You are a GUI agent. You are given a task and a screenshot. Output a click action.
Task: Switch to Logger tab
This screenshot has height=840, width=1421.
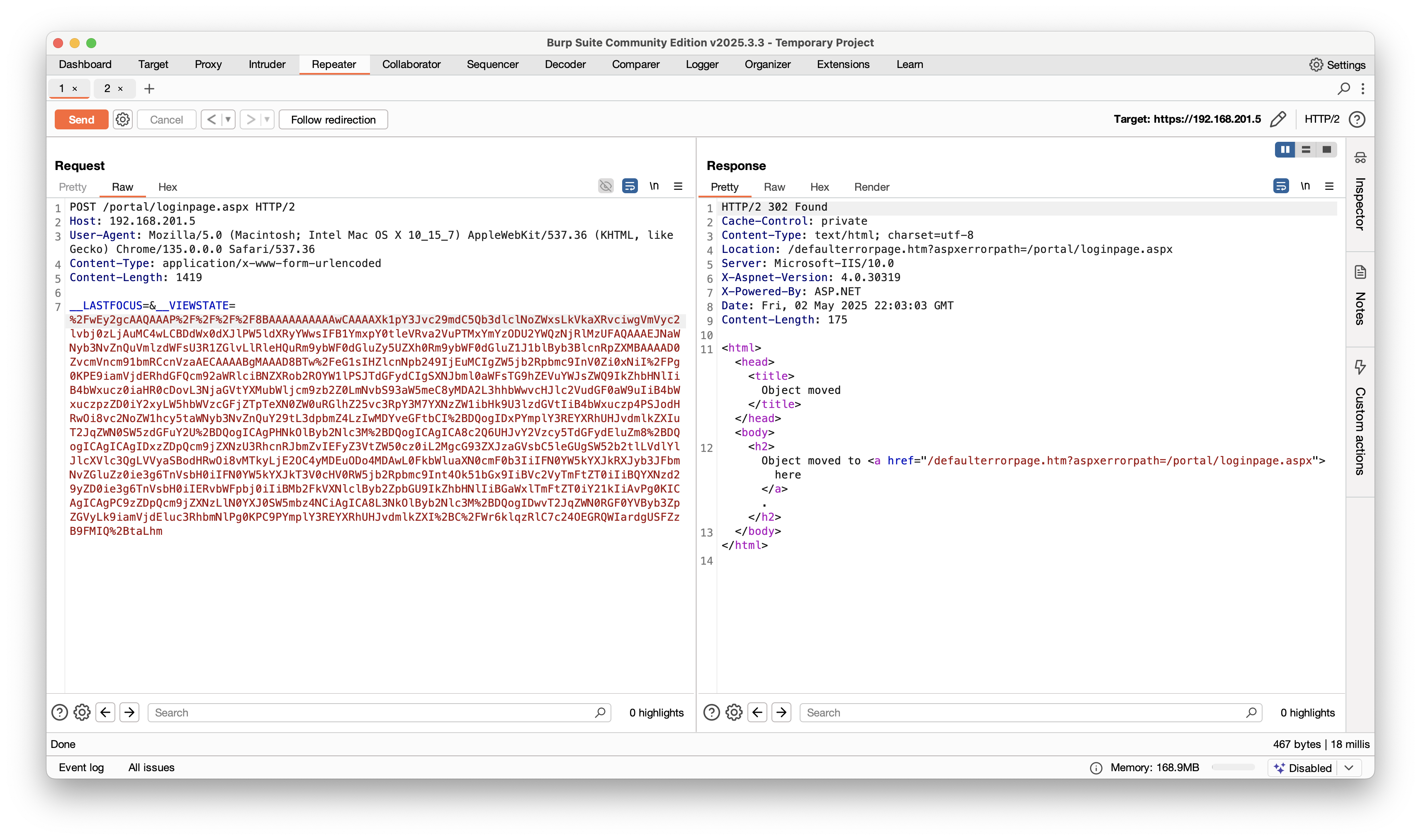(701, 65)
